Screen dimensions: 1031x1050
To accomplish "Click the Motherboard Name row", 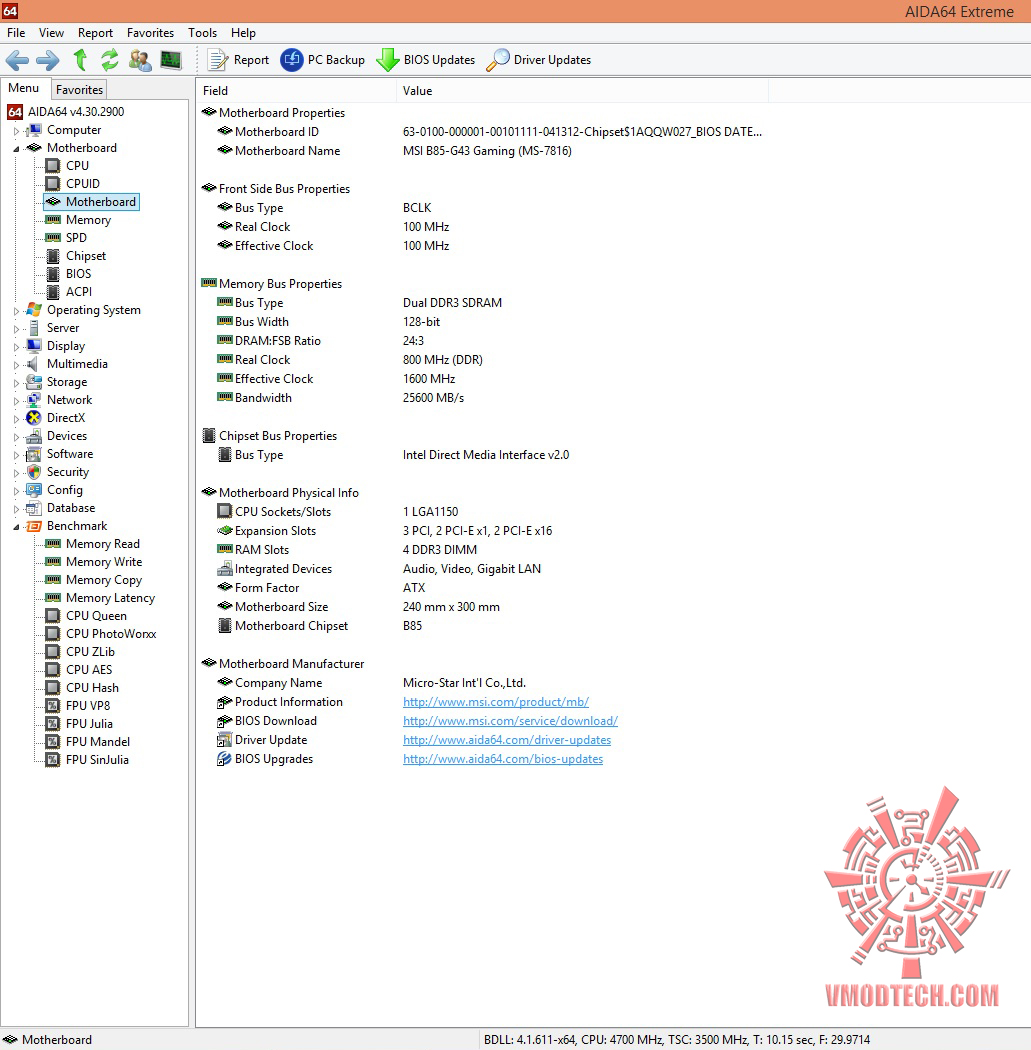I will point(482,151).
